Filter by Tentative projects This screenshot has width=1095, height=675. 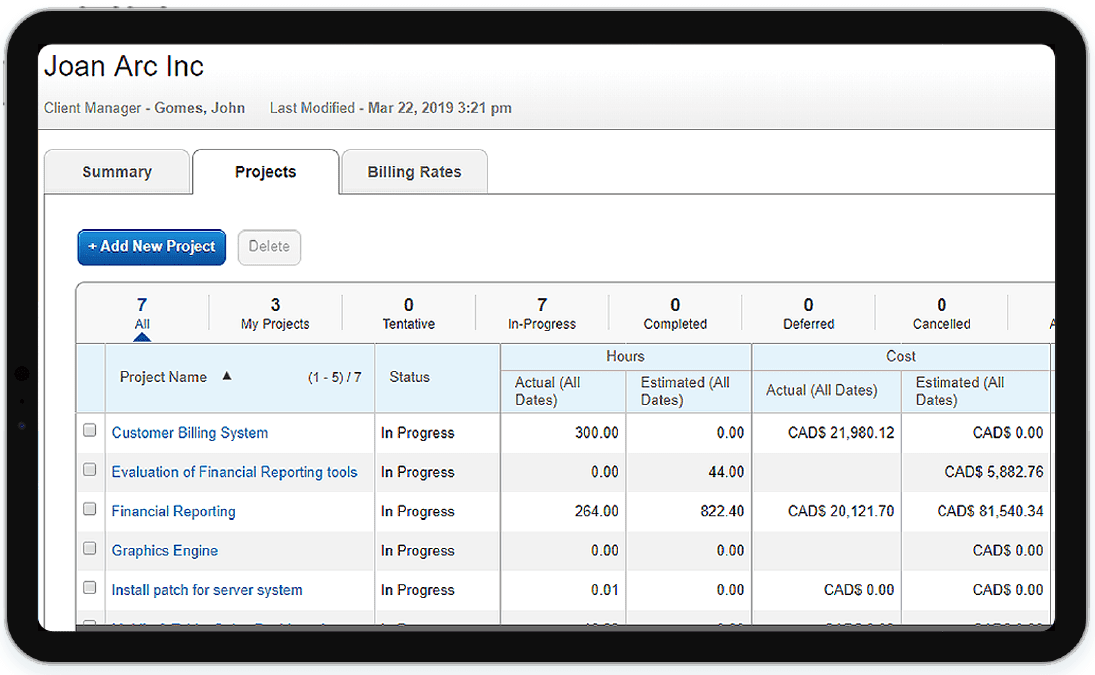pyautogui.click(x=409, y=313)
